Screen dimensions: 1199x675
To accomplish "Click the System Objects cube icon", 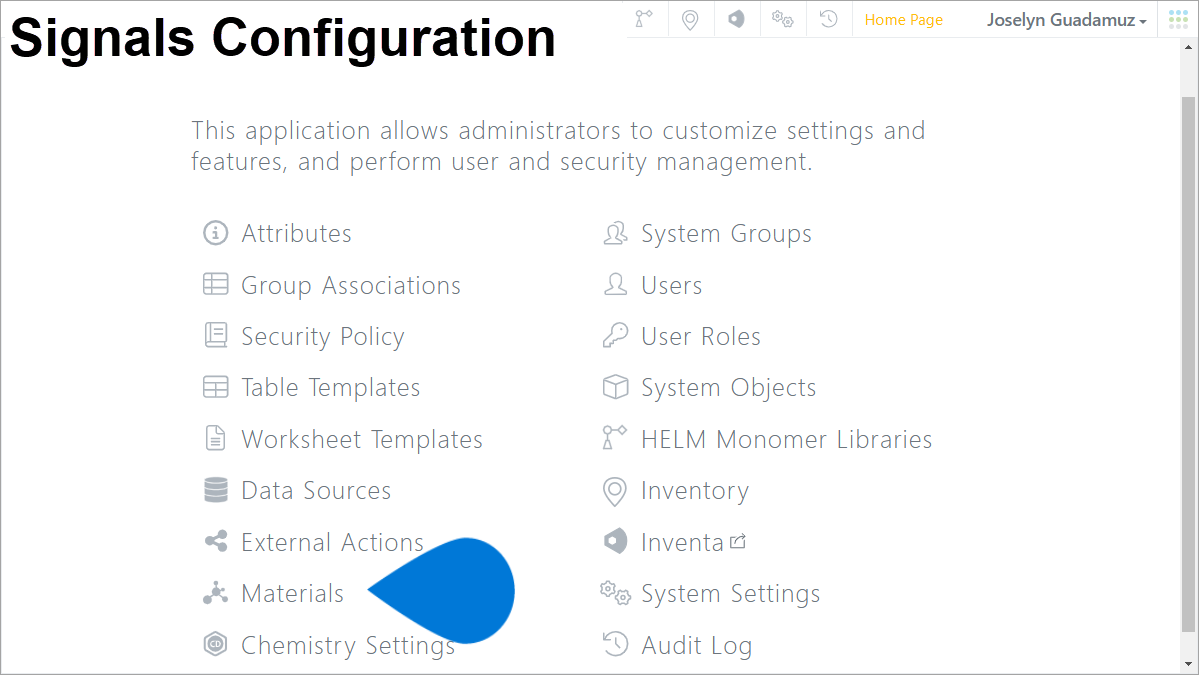I will click(616, 387).
